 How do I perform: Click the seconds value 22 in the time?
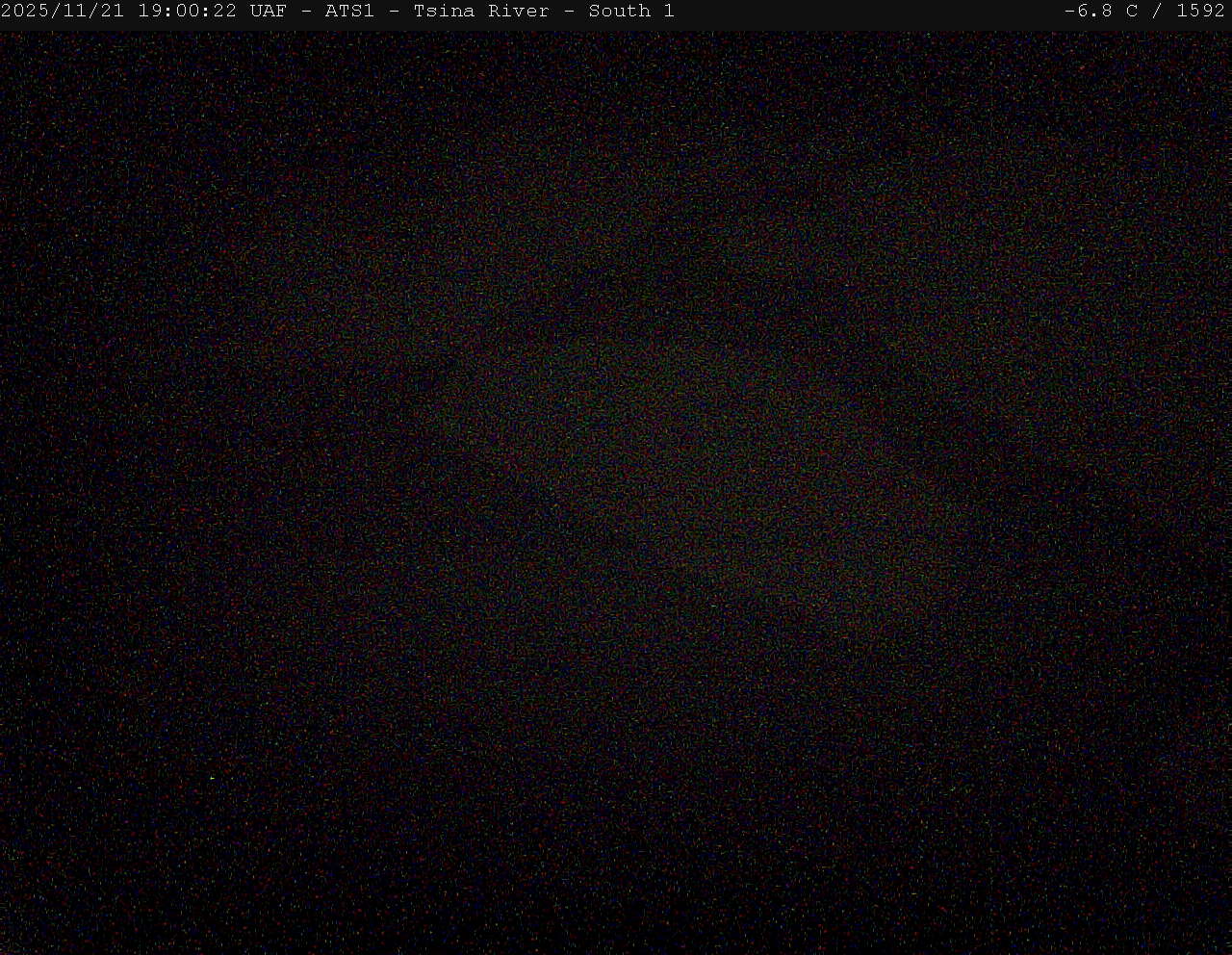pos(225,12)
